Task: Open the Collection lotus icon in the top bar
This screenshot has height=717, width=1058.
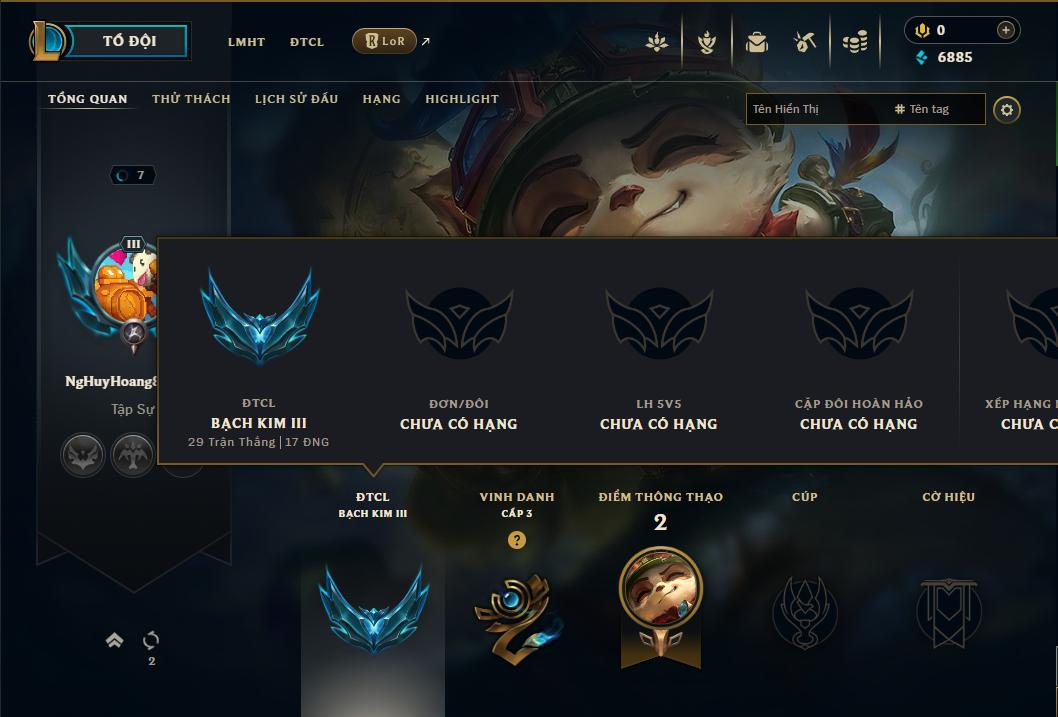Action: coord(657,42)
